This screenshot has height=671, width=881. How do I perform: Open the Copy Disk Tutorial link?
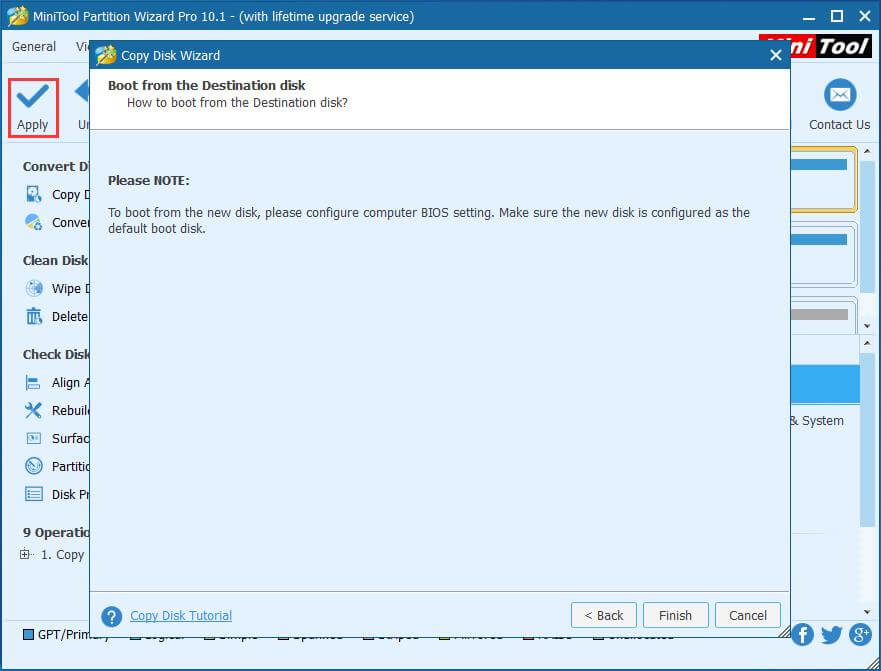click(x=180, y=615)
